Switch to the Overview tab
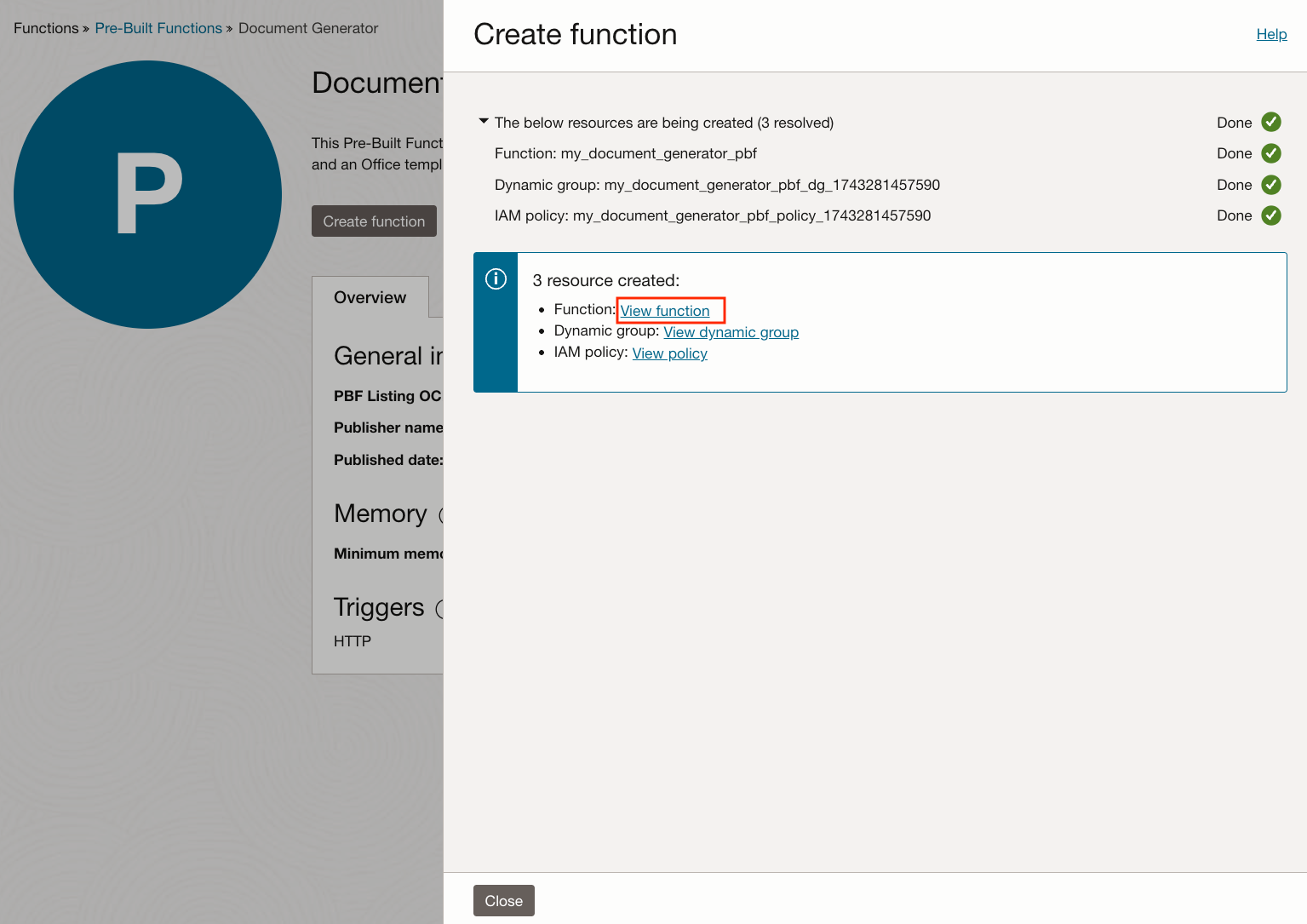1307x924 pixels. pyautogui.click(x=370, y=297)
